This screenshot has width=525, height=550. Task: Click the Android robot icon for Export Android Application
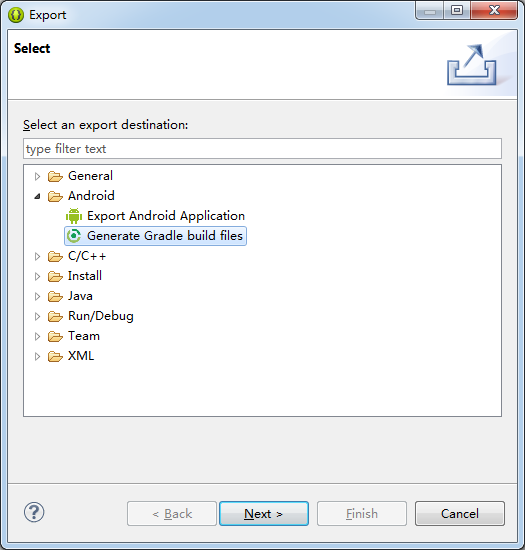tap(74, 216)
